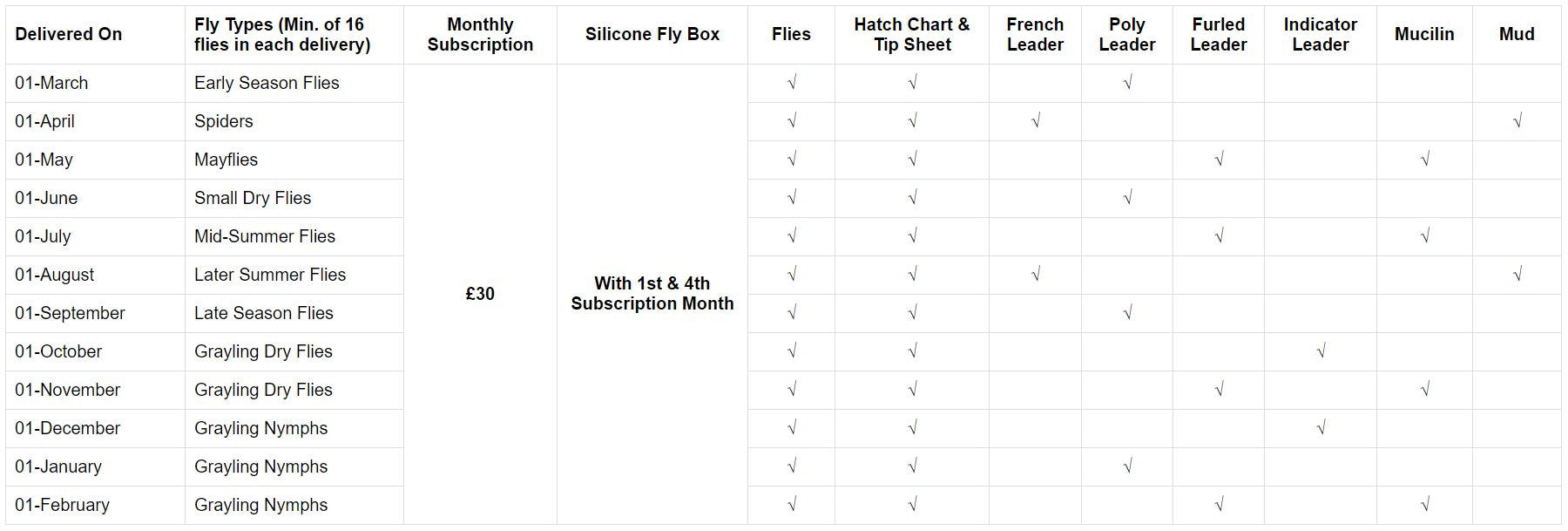Click the Mud checkmark in 01-August row
Image resolution: width=1568 pixels, height=531 pixels.
coord(1517,275)
